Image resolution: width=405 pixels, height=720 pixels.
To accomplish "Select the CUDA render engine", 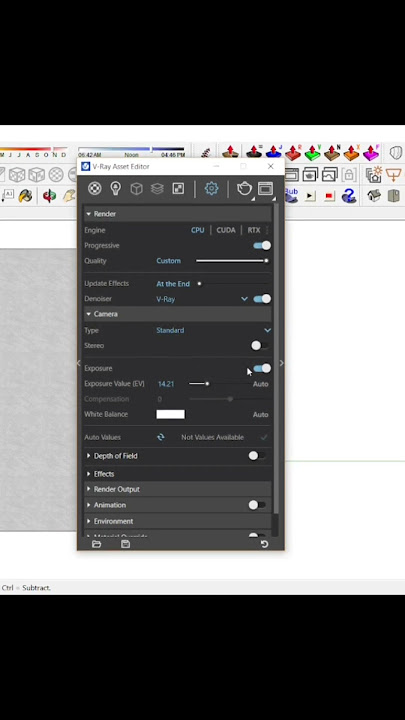I will click(x=226, y=230).
